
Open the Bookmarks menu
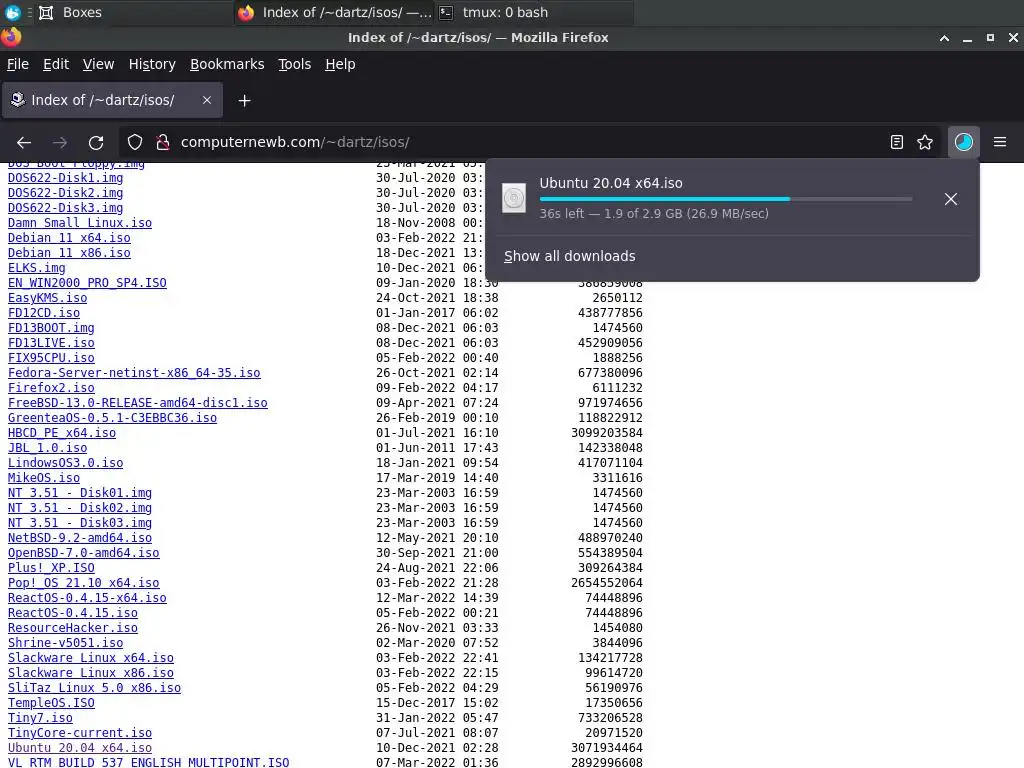point(227,64)
